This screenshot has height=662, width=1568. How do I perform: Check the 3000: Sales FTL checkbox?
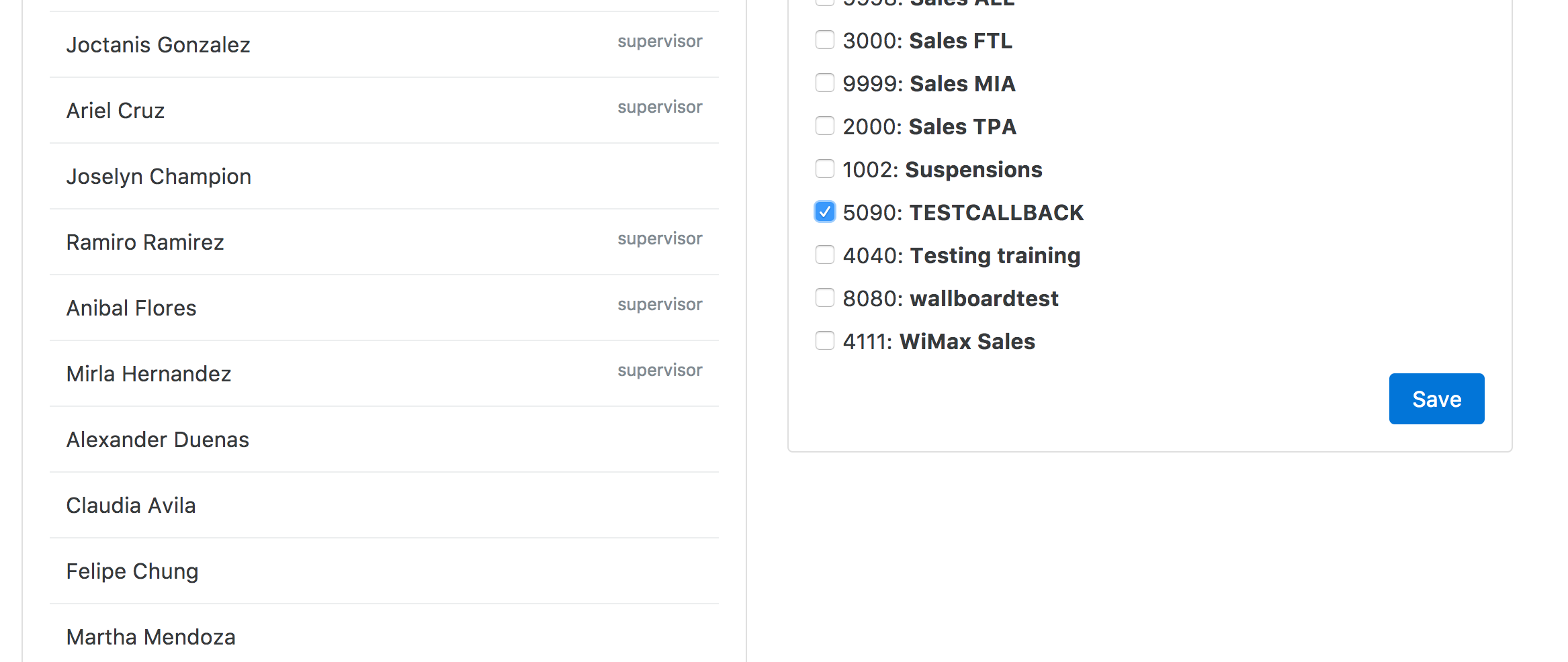(824, 40)
